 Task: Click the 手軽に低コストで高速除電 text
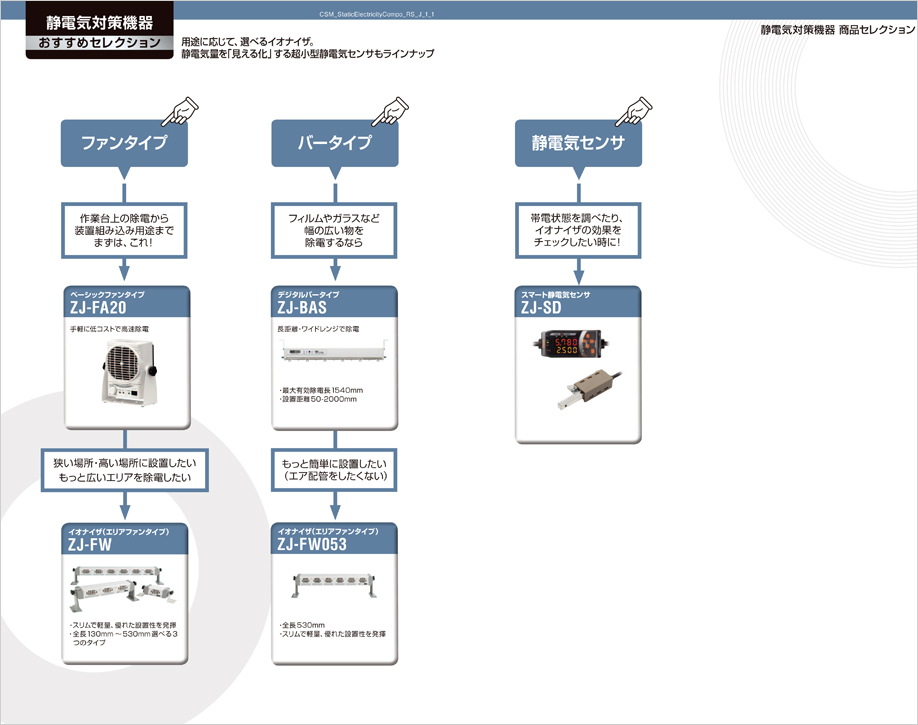109,329
